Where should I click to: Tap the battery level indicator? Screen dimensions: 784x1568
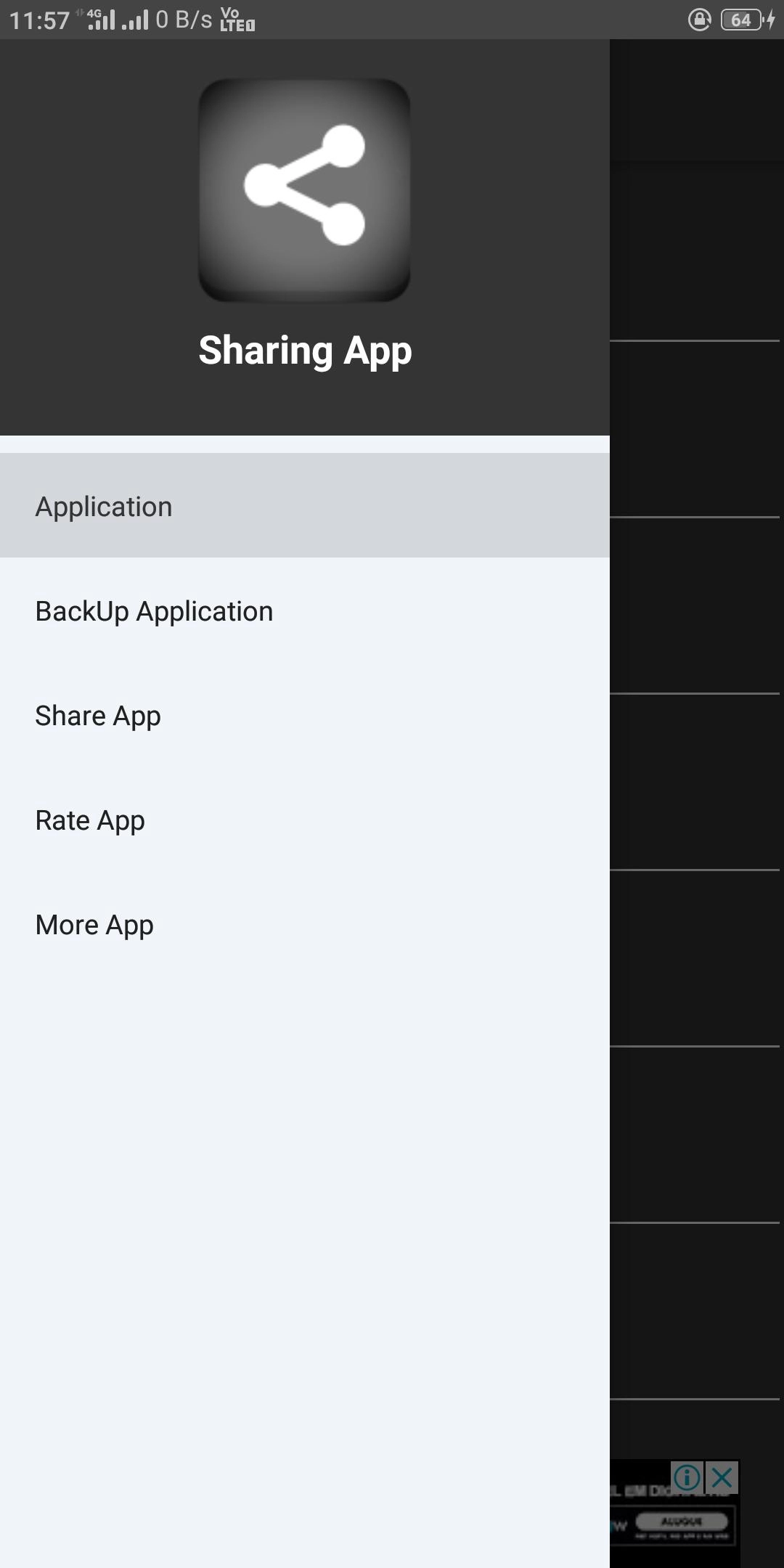pyautogui.click(x=740, y=20)
